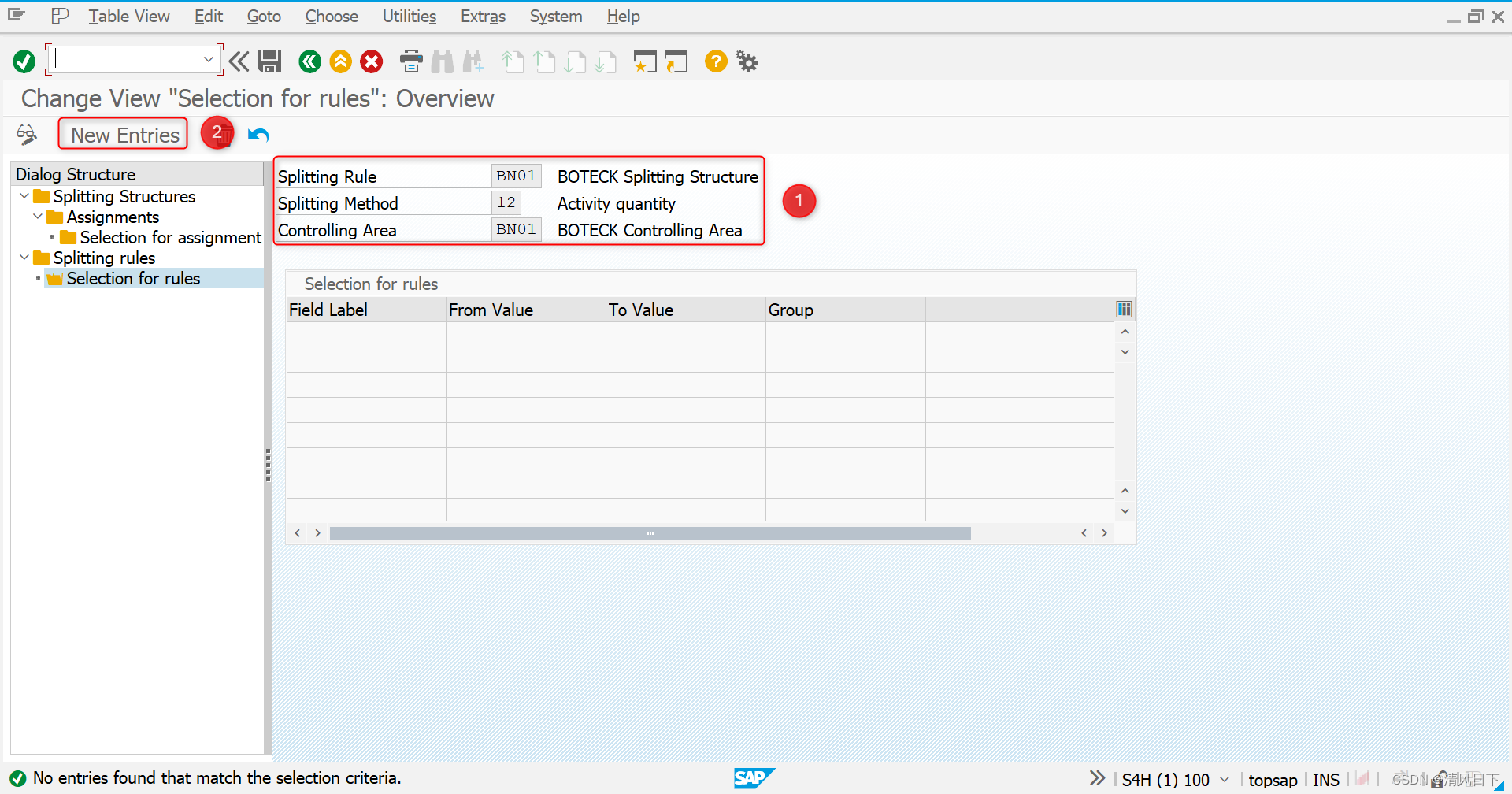Open the command field dropdown arrow
The height and width of the screenshot is (794, 1512).
point(208,59)
